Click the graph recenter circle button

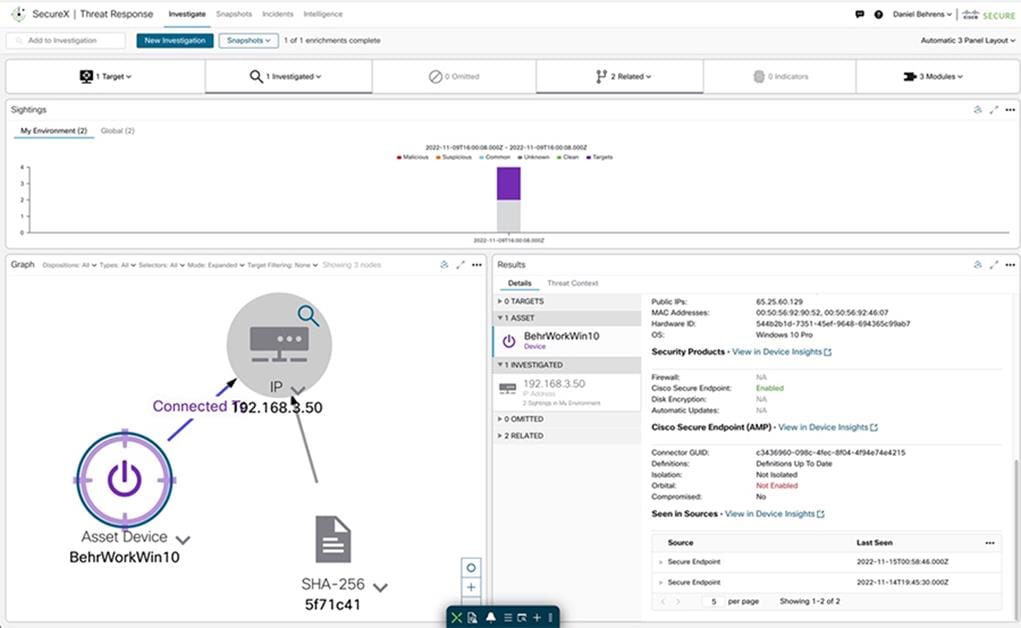click(x=471, y=567)
